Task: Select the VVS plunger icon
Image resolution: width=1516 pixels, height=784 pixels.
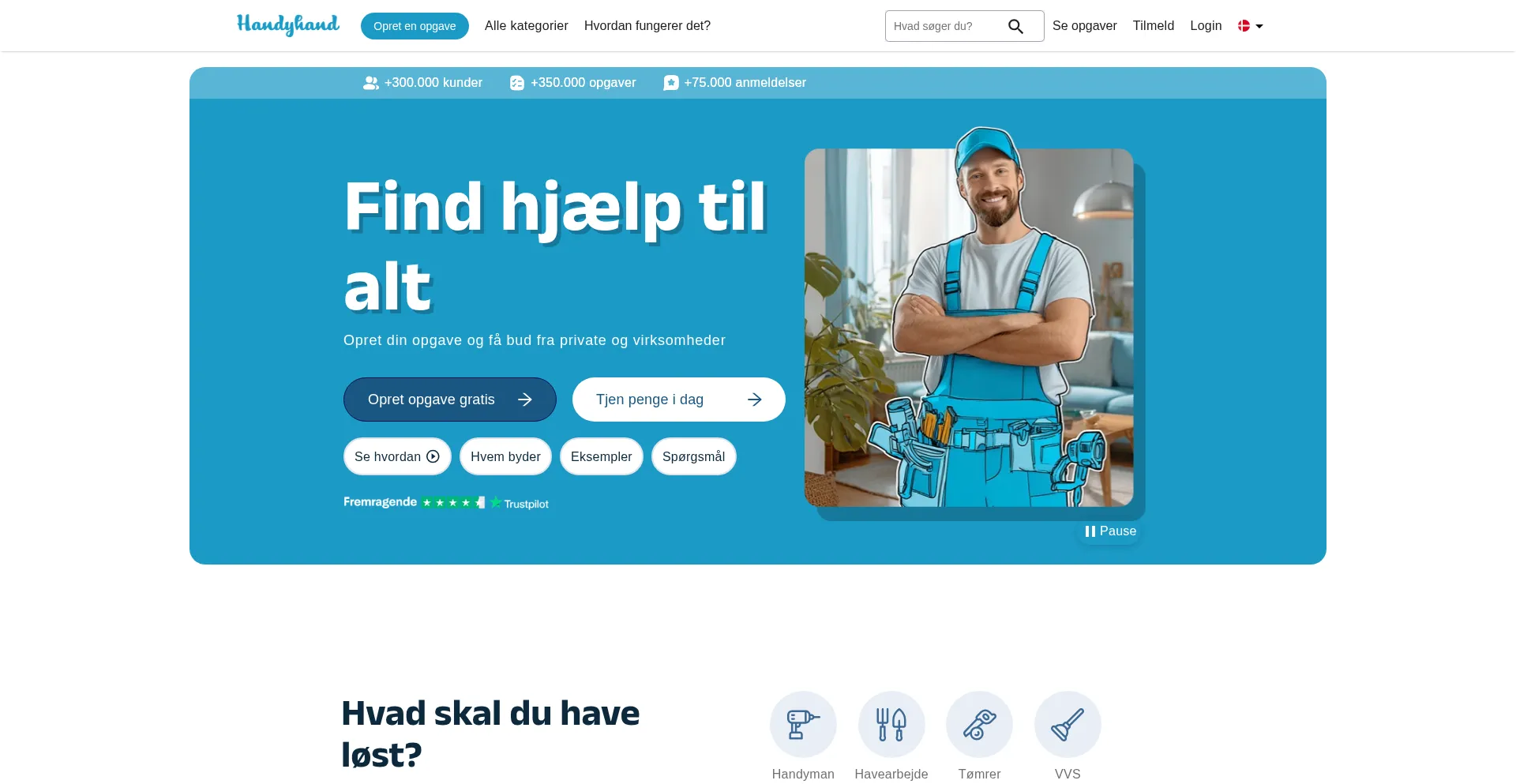Action: (x=1068, y=724)
